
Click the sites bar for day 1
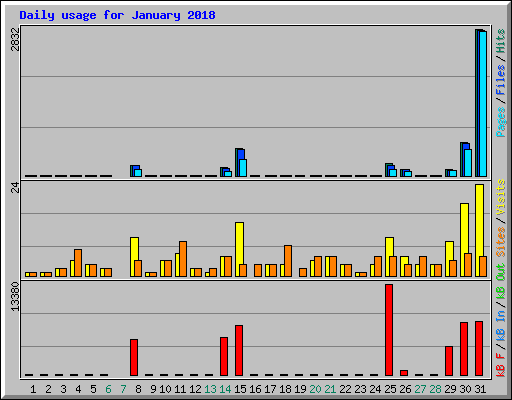click(x=33, y=274)
